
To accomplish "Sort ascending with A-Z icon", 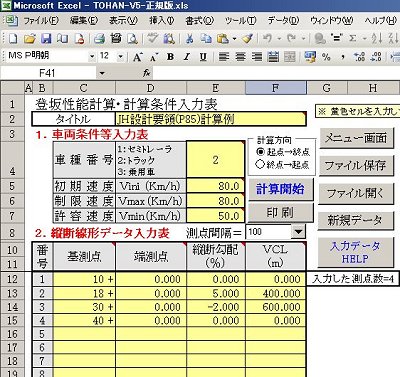I will click(377, 39).
